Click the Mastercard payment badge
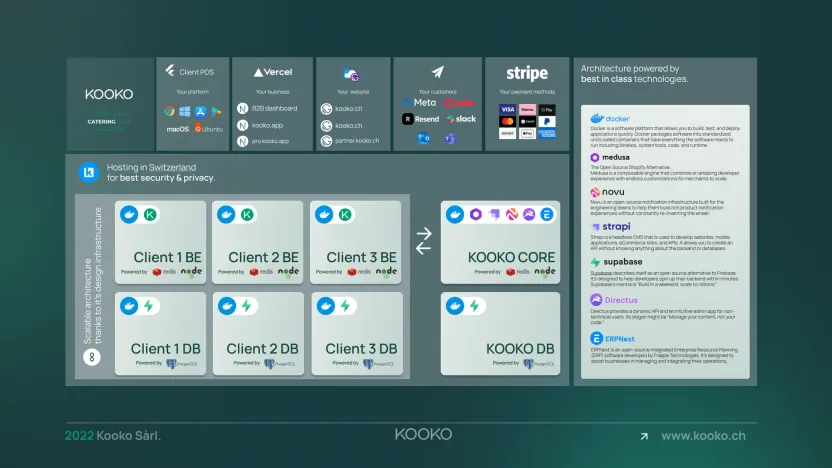 pos(507,122)
